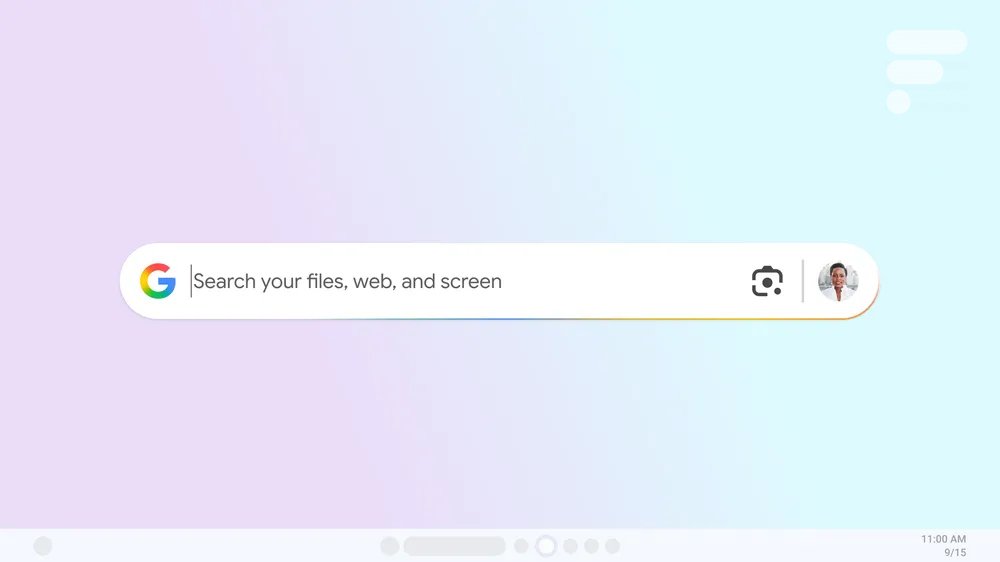The image size is (1000, 562).
Task: Open Google Lens camera search icon
Action: point(767,281)
